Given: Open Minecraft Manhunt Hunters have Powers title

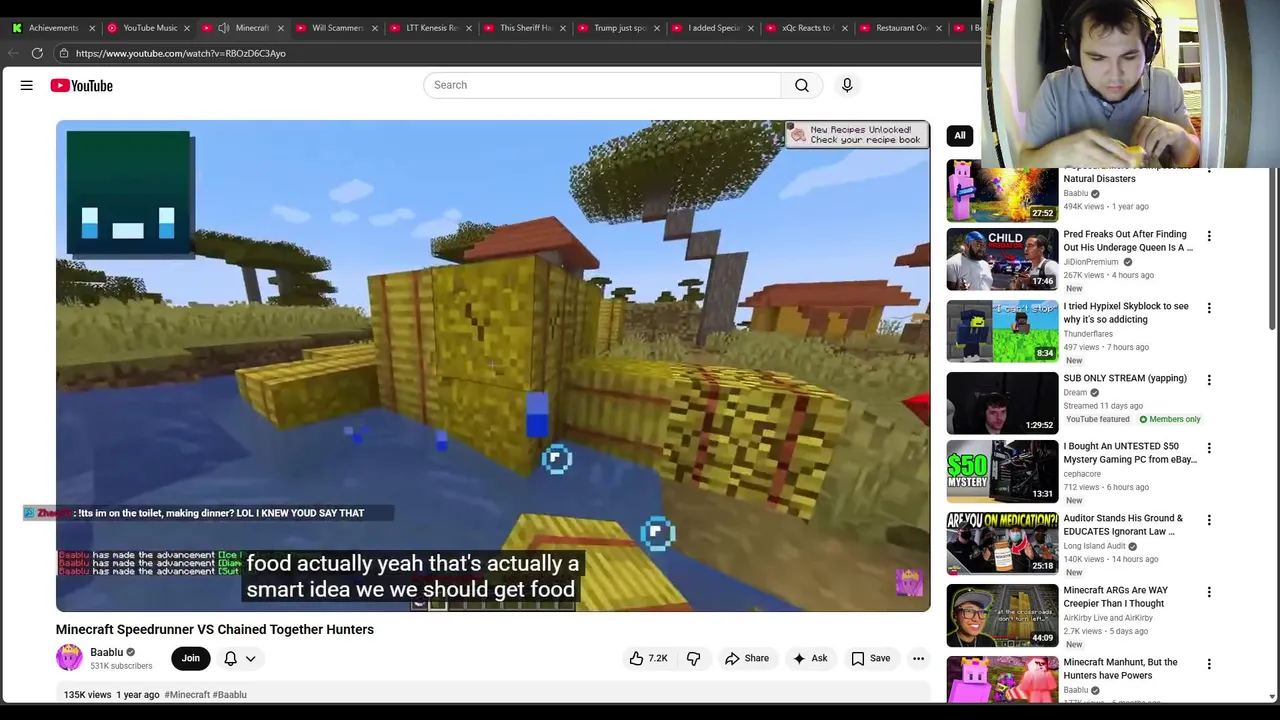Looking at the screenshot, I should [x=1120, y=669].
